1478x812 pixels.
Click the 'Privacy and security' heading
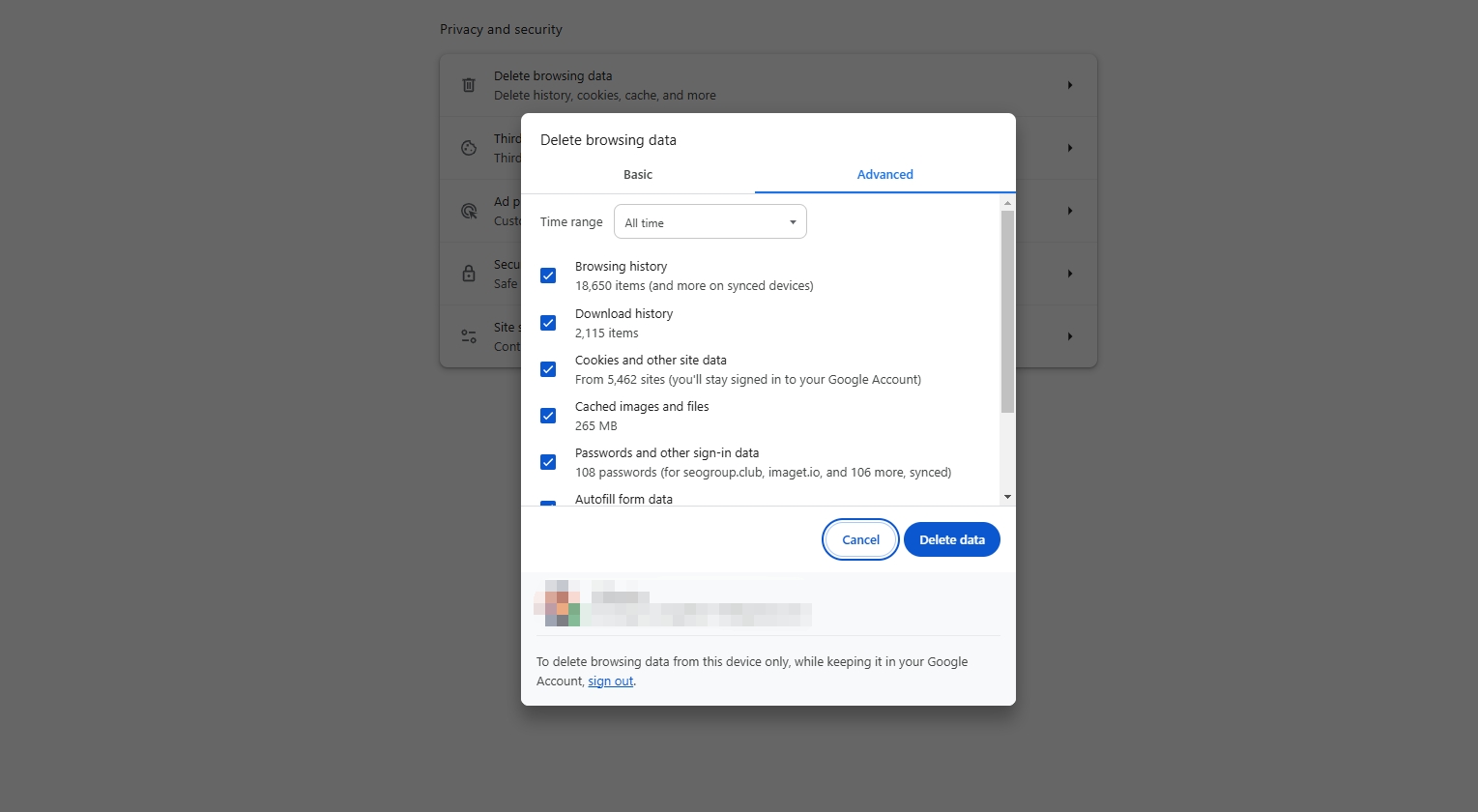pos(501,30)
